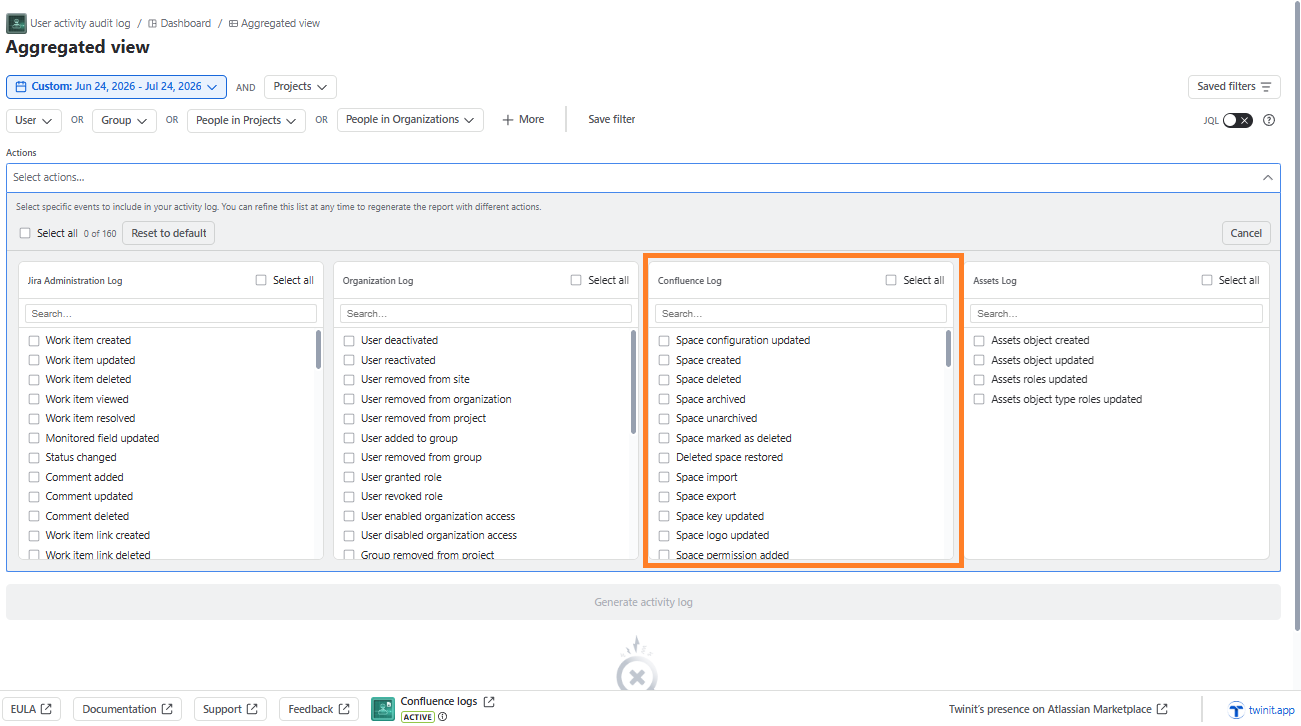Click the info icon beside ACTIVE badge
This screenshot has height=726, width=1301.
(442, 717)
